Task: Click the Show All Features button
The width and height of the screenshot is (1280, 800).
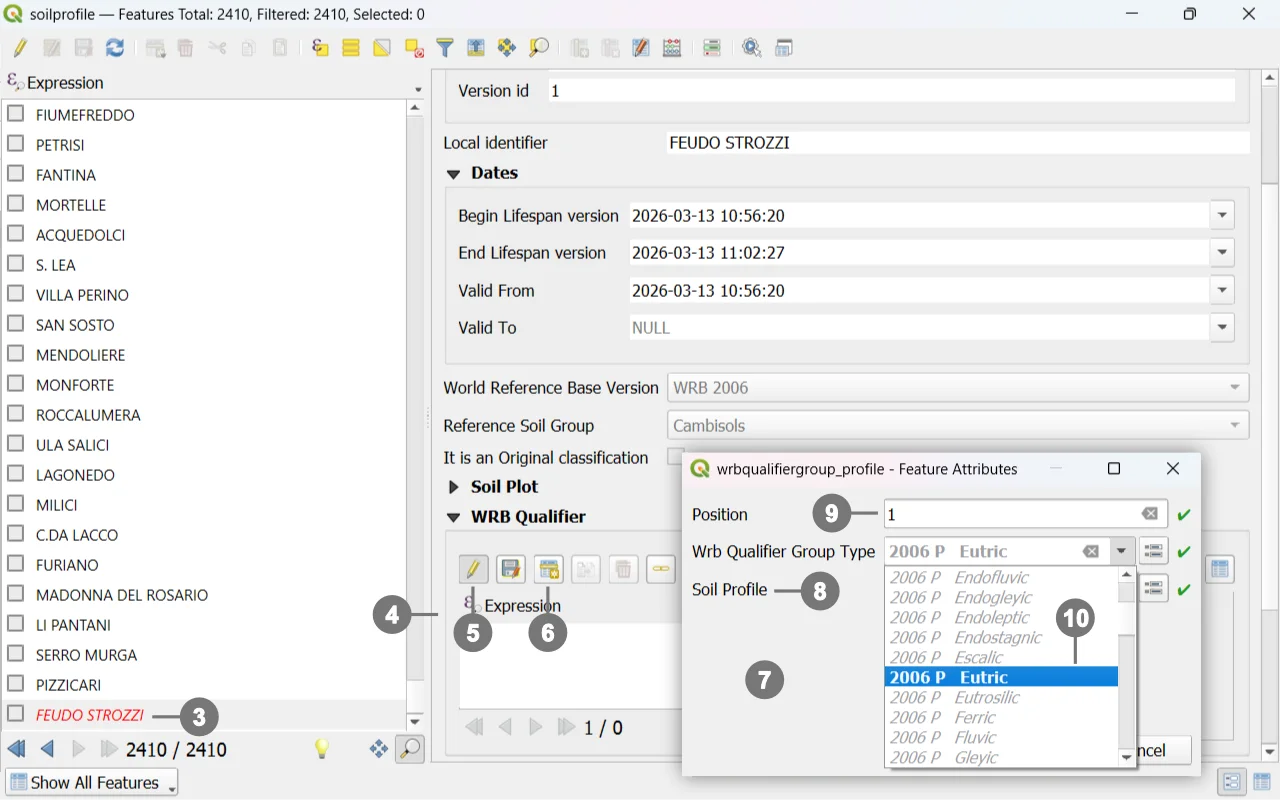Action: point(92,782)
